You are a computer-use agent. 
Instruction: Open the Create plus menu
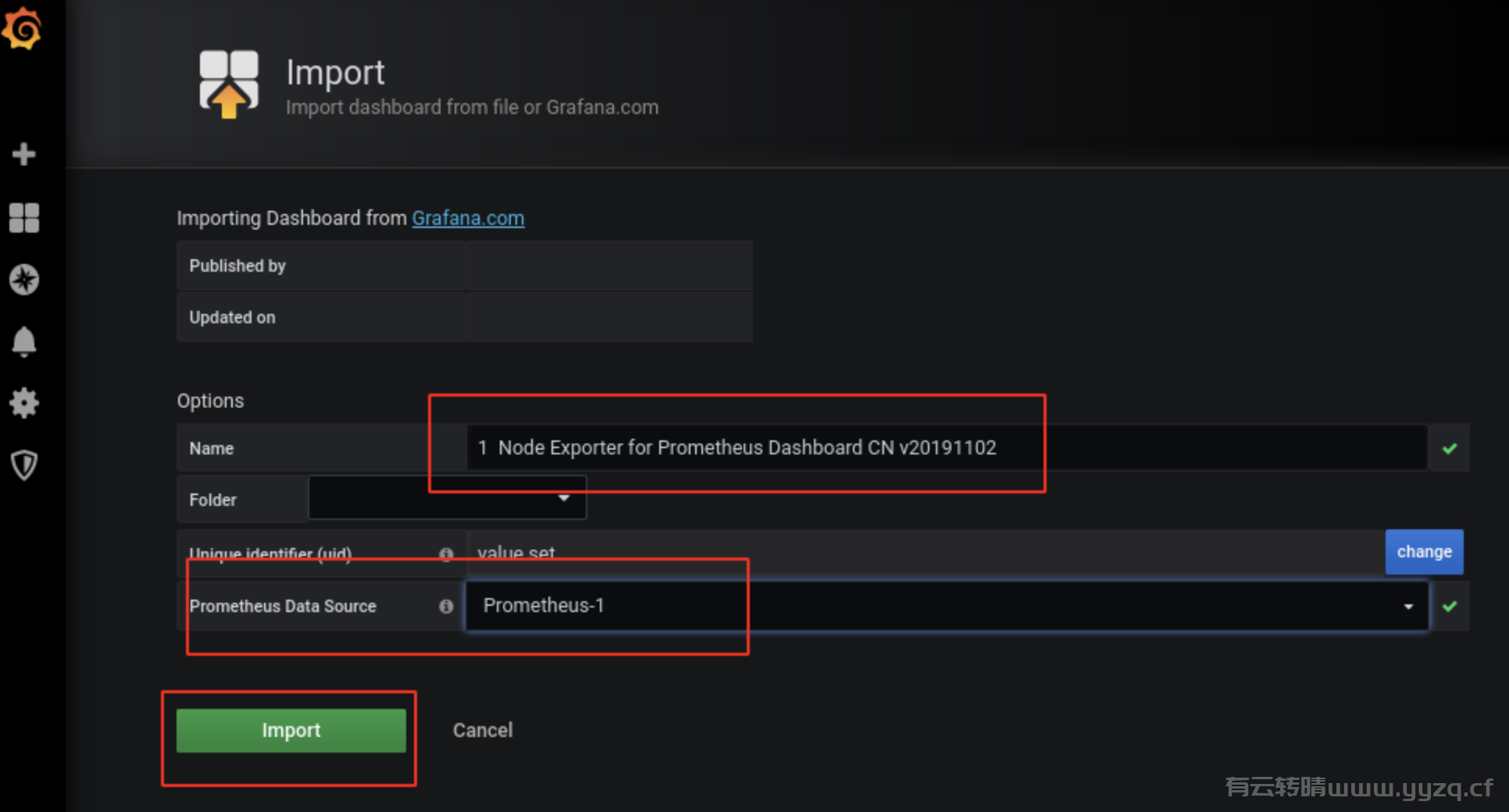click(x=24, y=154)
